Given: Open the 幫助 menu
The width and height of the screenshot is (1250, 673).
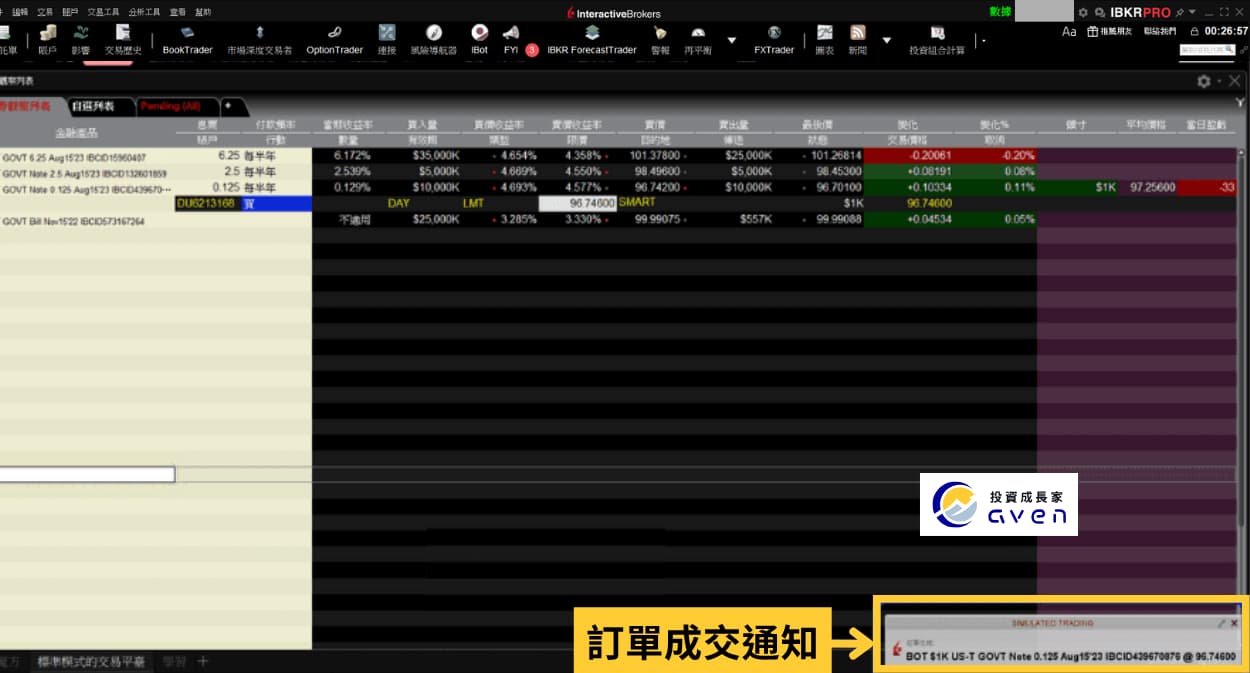Looking at the screenshot, I should click(203, 12).
